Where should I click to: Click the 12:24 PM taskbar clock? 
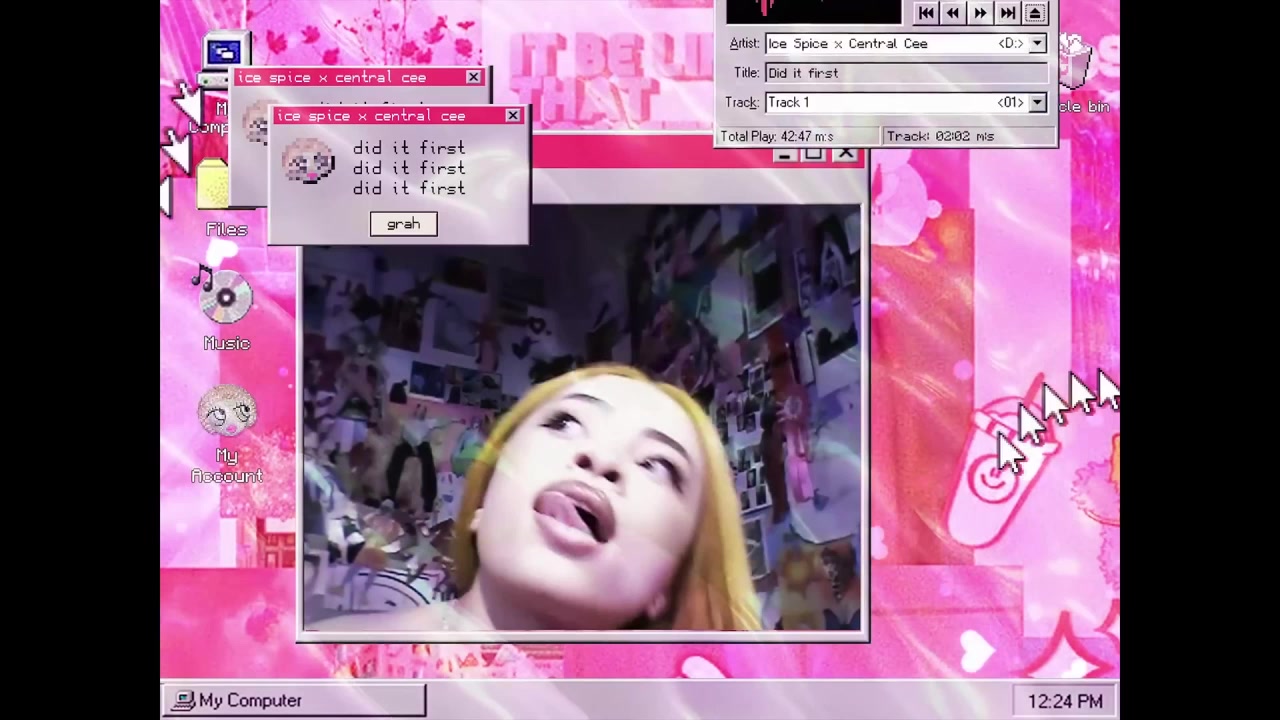(x=1065, y=702)
